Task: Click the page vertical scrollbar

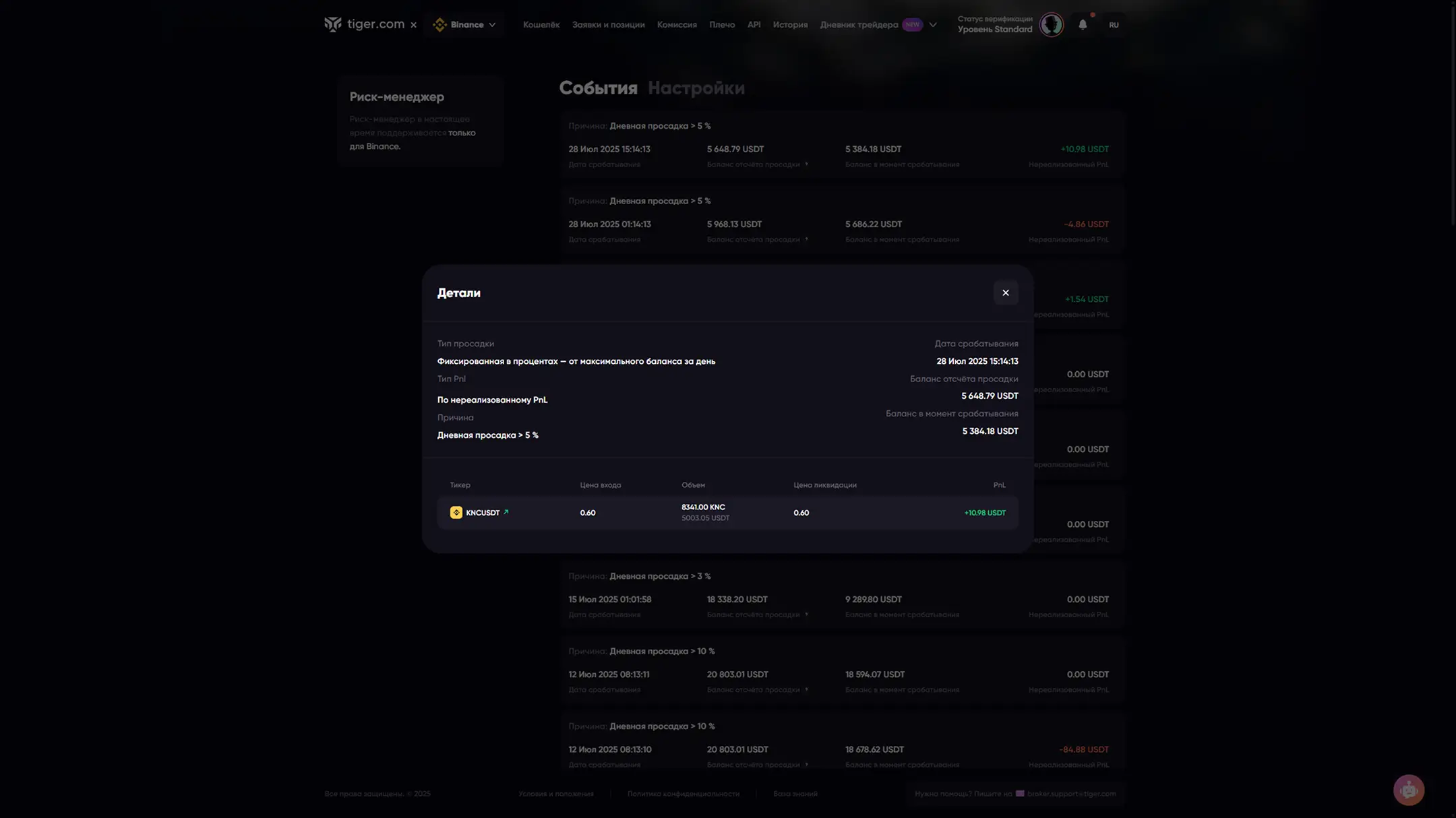Action: point(1452,115)
